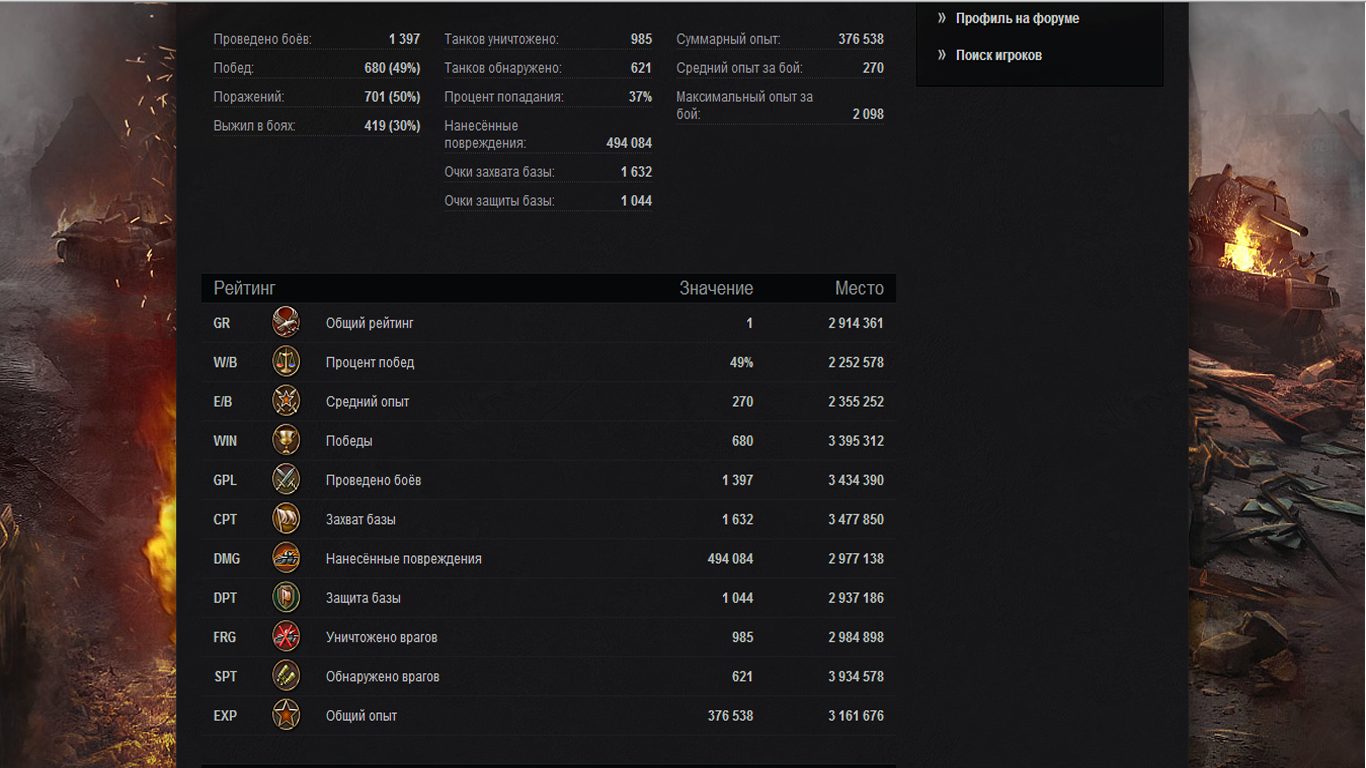Viewport: 1366px width, 768px height.
Task: Click the Значение column header
Action: click(716, 289)
